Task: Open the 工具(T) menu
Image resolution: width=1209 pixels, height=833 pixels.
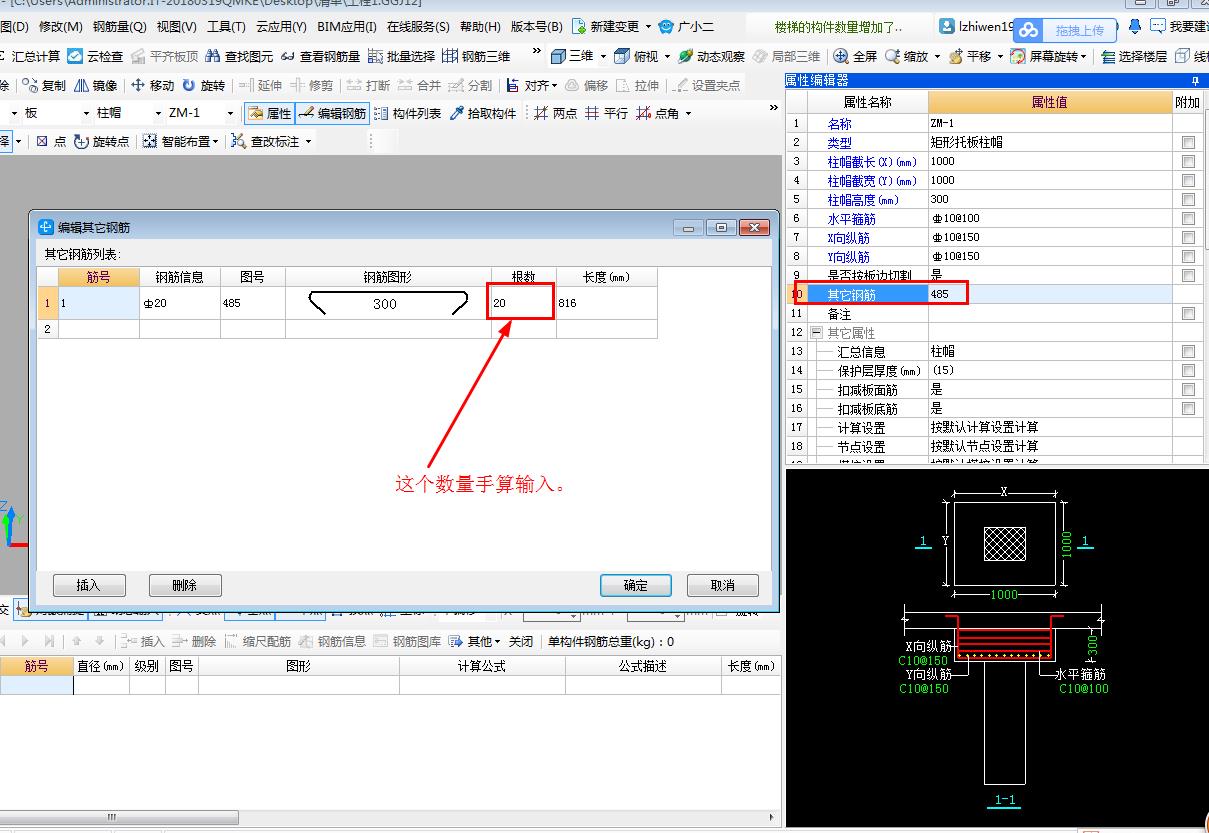Action: click(x=226, y=27)
